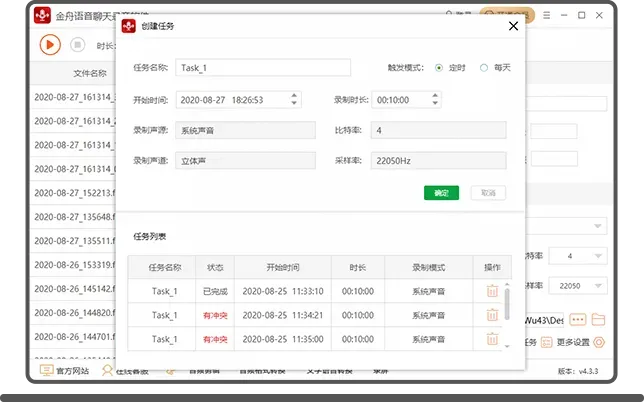The width and height of the screenshot is (644, 402).
Task: Click the 录制时长 field showing 00:10:00
Action: 406,100
